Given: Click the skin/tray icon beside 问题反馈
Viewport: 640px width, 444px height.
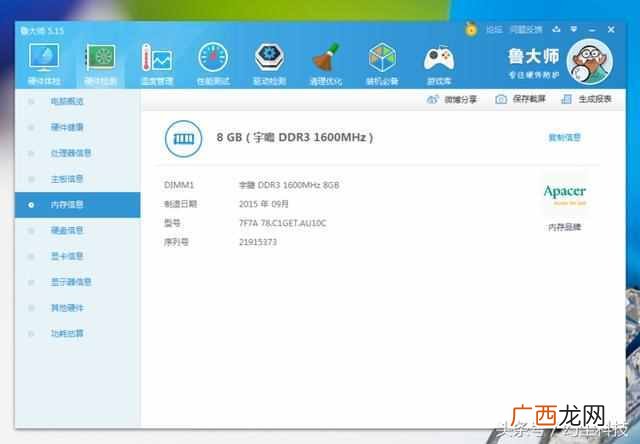Looking at the screenshot, I should pos(556,29).
